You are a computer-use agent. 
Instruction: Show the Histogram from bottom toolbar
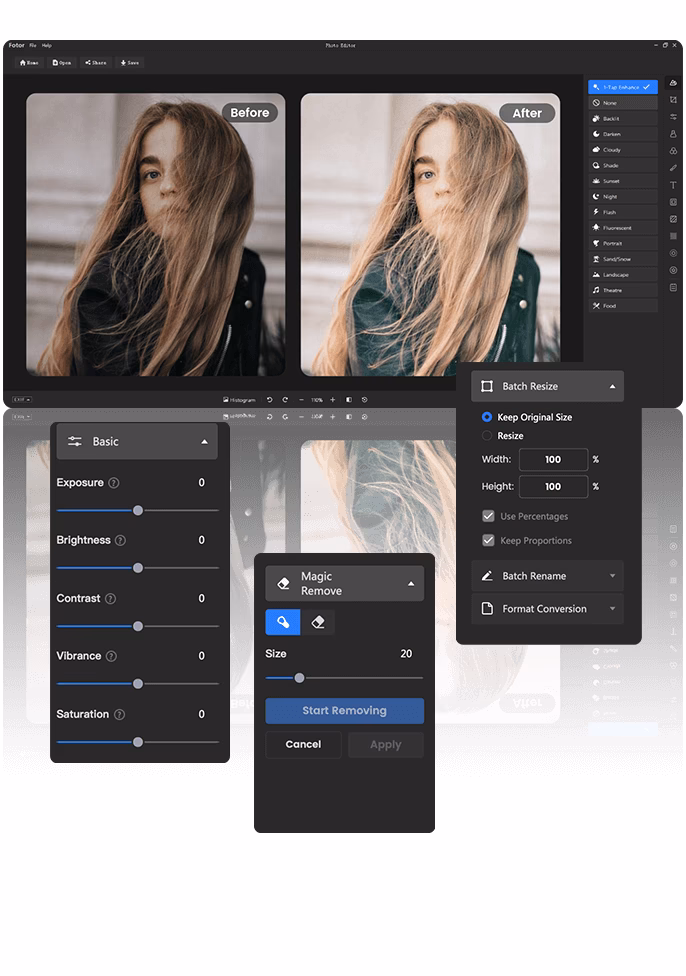[x=240, y=400]
